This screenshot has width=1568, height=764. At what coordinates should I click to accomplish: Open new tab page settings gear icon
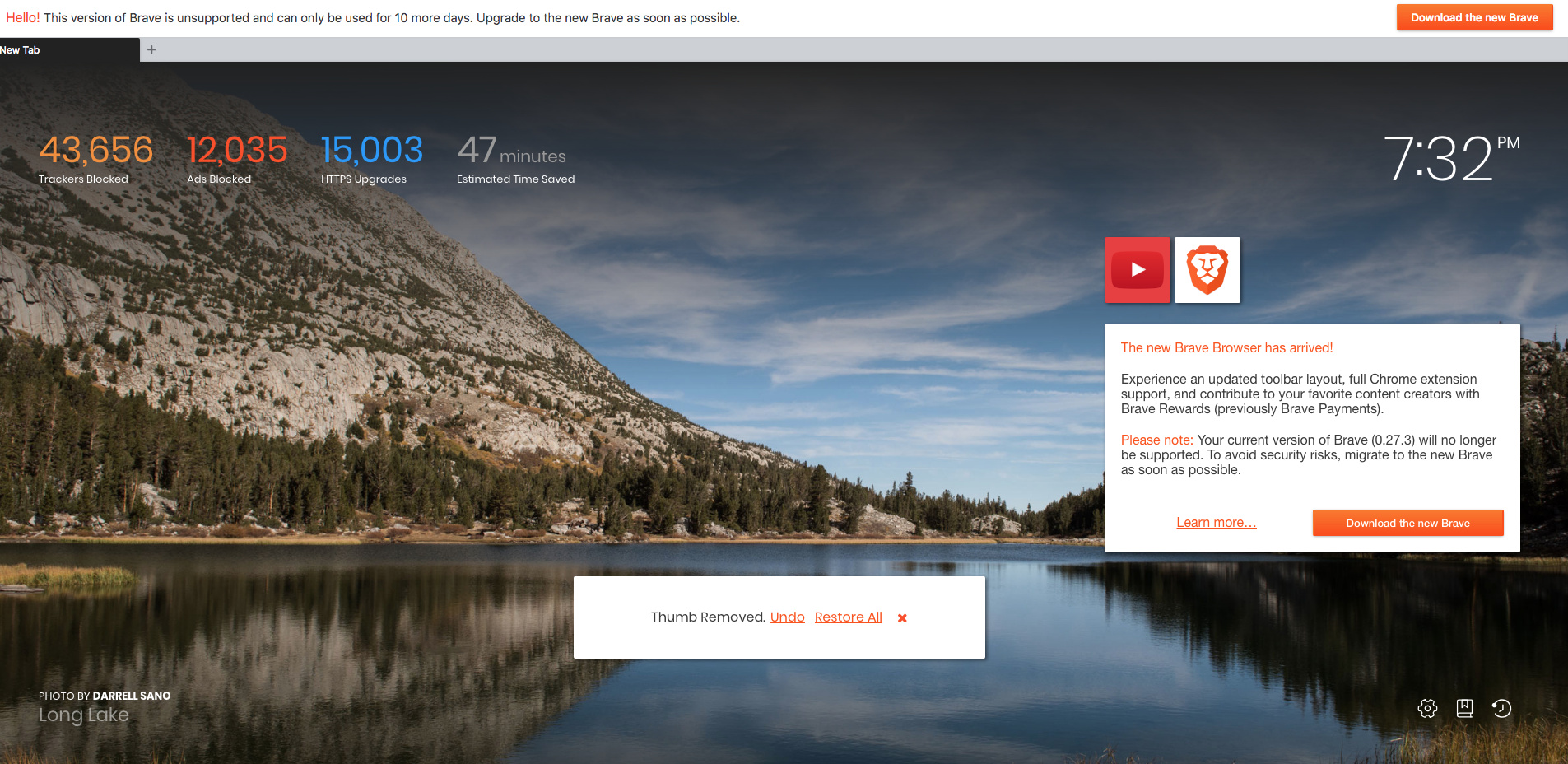(x=1428, y=708)
